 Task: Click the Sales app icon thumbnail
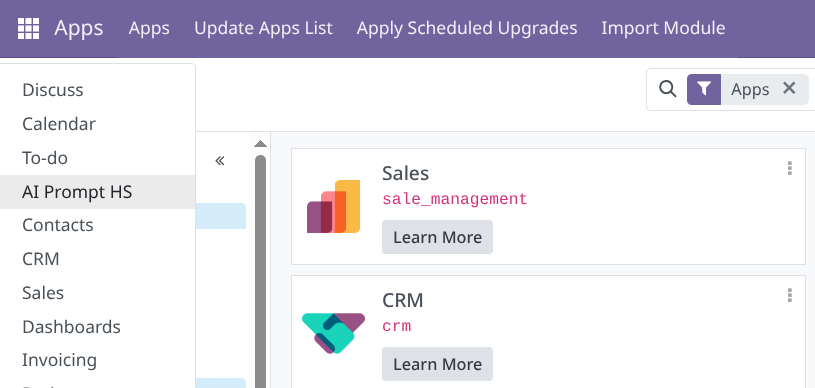[334, 206]
